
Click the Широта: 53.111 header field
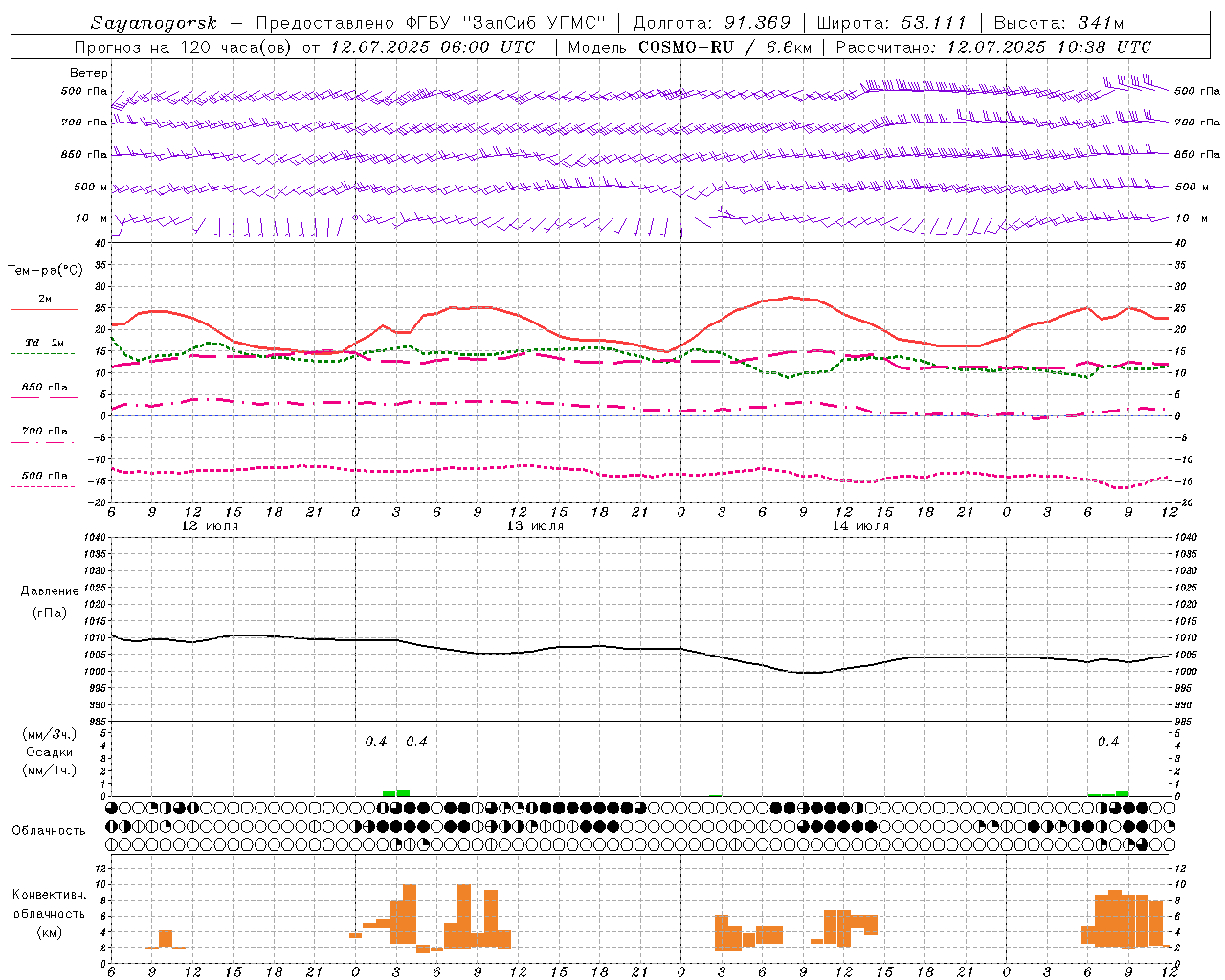892,23
